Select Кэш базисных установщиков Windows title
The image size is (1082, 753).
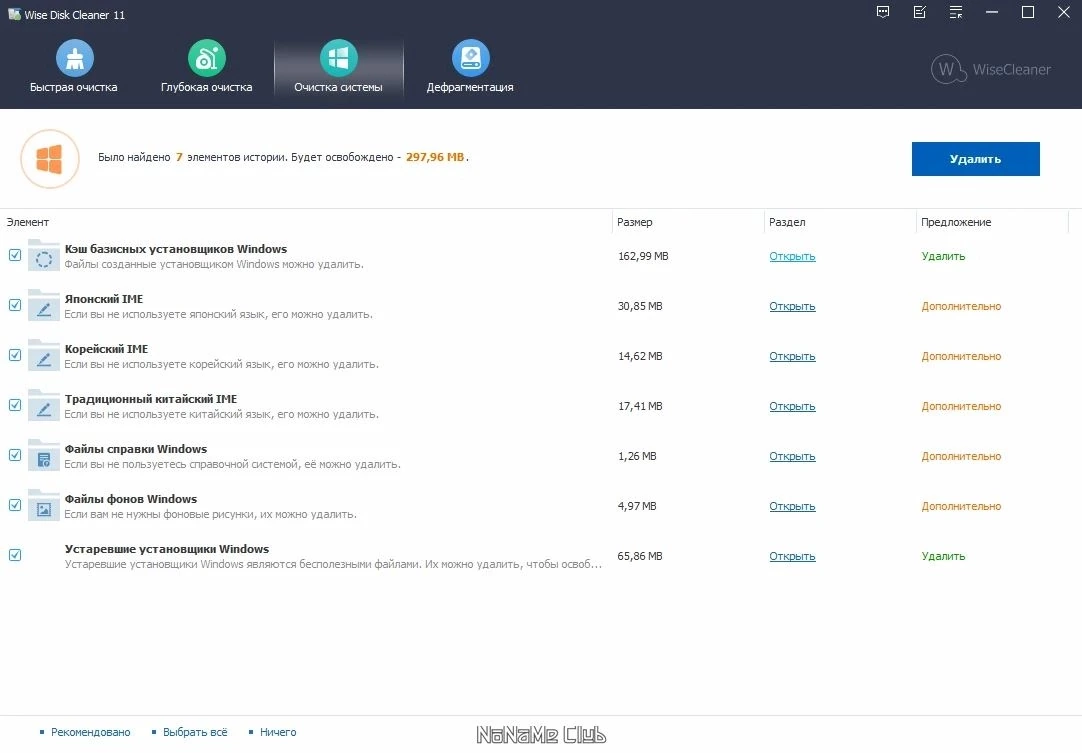pos(176,249)
